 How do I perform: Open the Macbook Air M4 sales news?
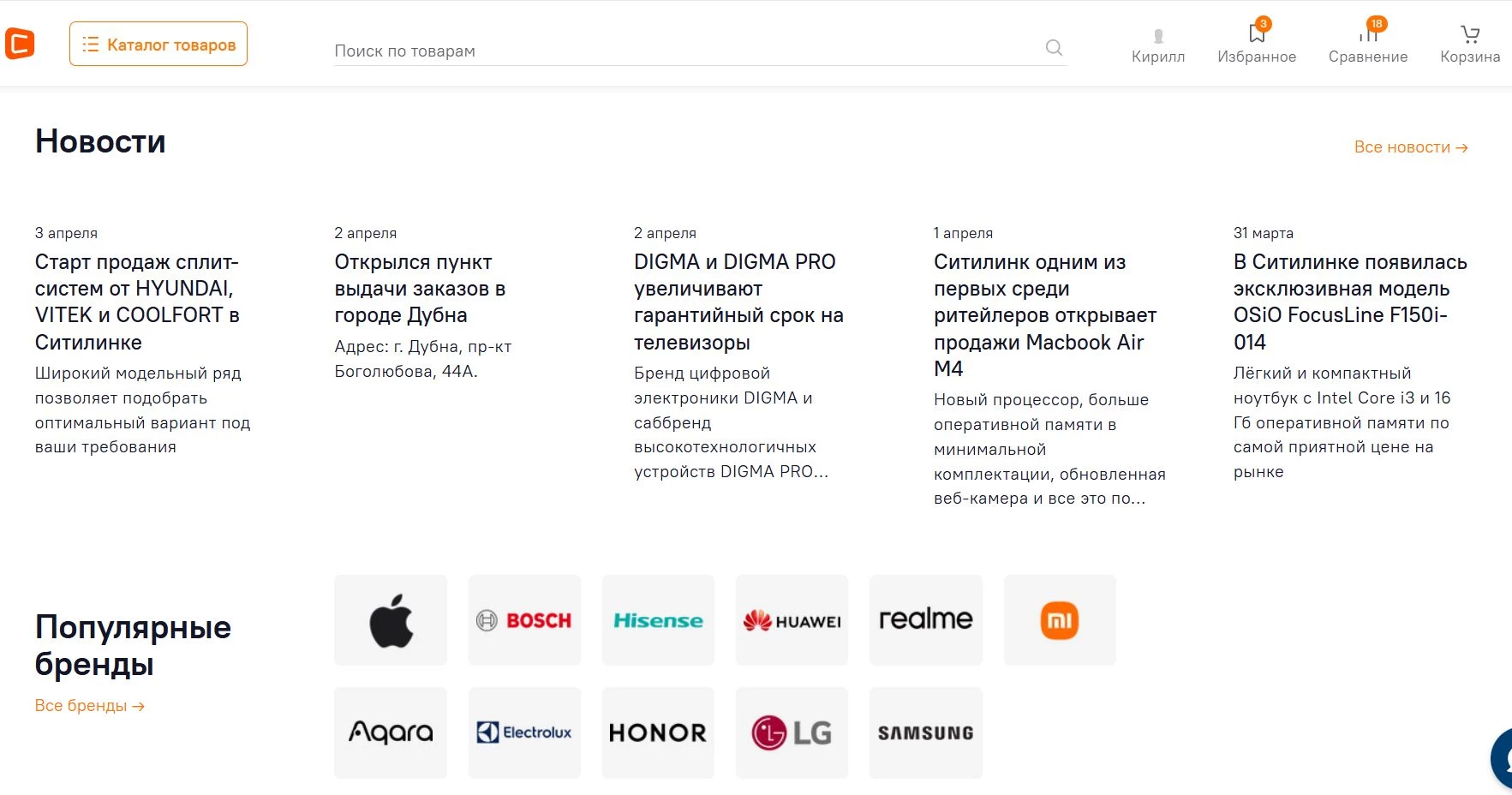(1045, 315)
